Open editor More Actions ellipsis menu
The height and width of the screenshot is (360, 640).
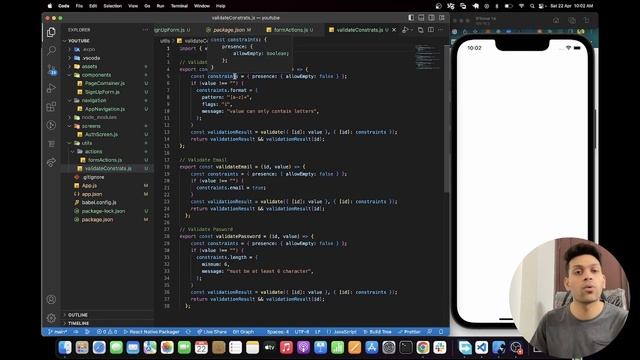tap(440, 30)
